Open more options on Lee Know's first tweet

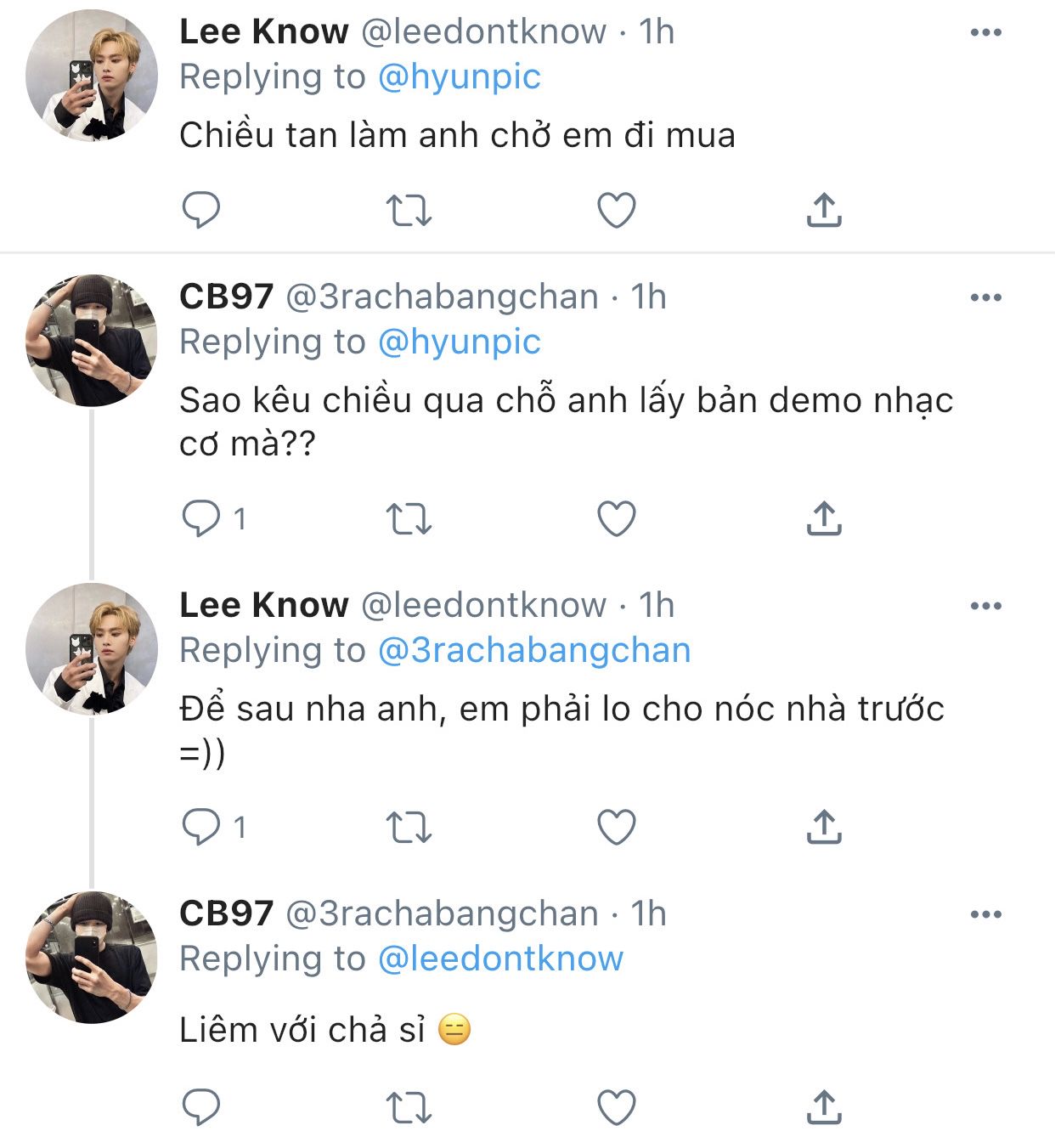(985, 32)
